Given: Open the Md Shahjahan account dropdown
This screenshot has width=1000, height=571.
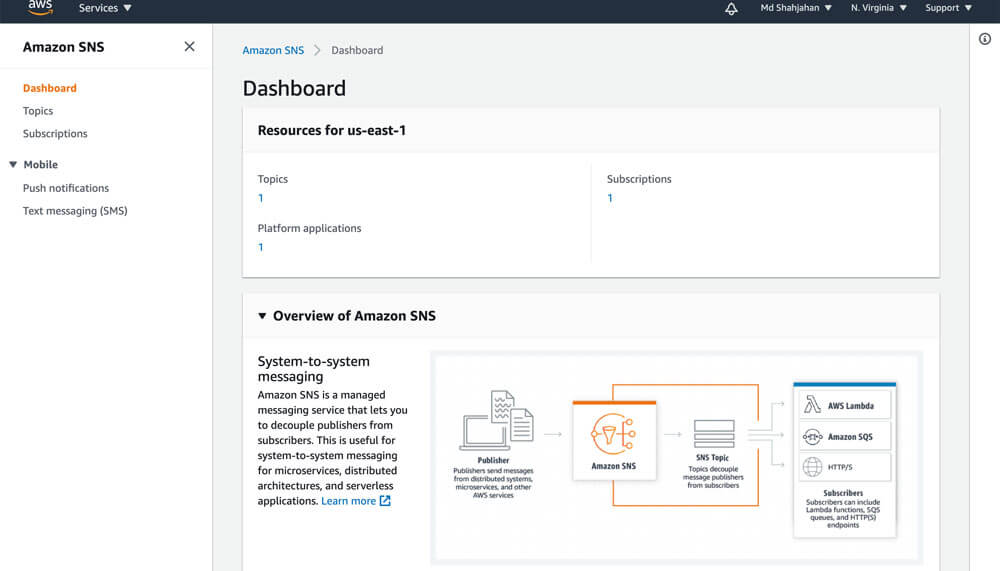Looking at the screenshot, I should pos(796,8).
